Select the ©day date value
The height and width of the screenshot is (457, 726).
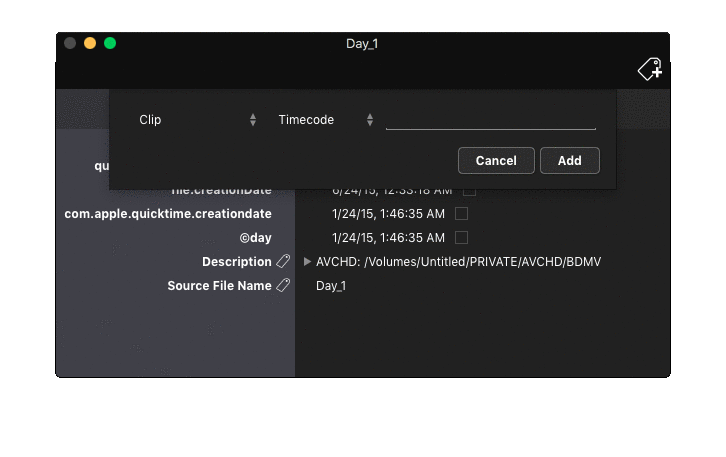point(388,238)
